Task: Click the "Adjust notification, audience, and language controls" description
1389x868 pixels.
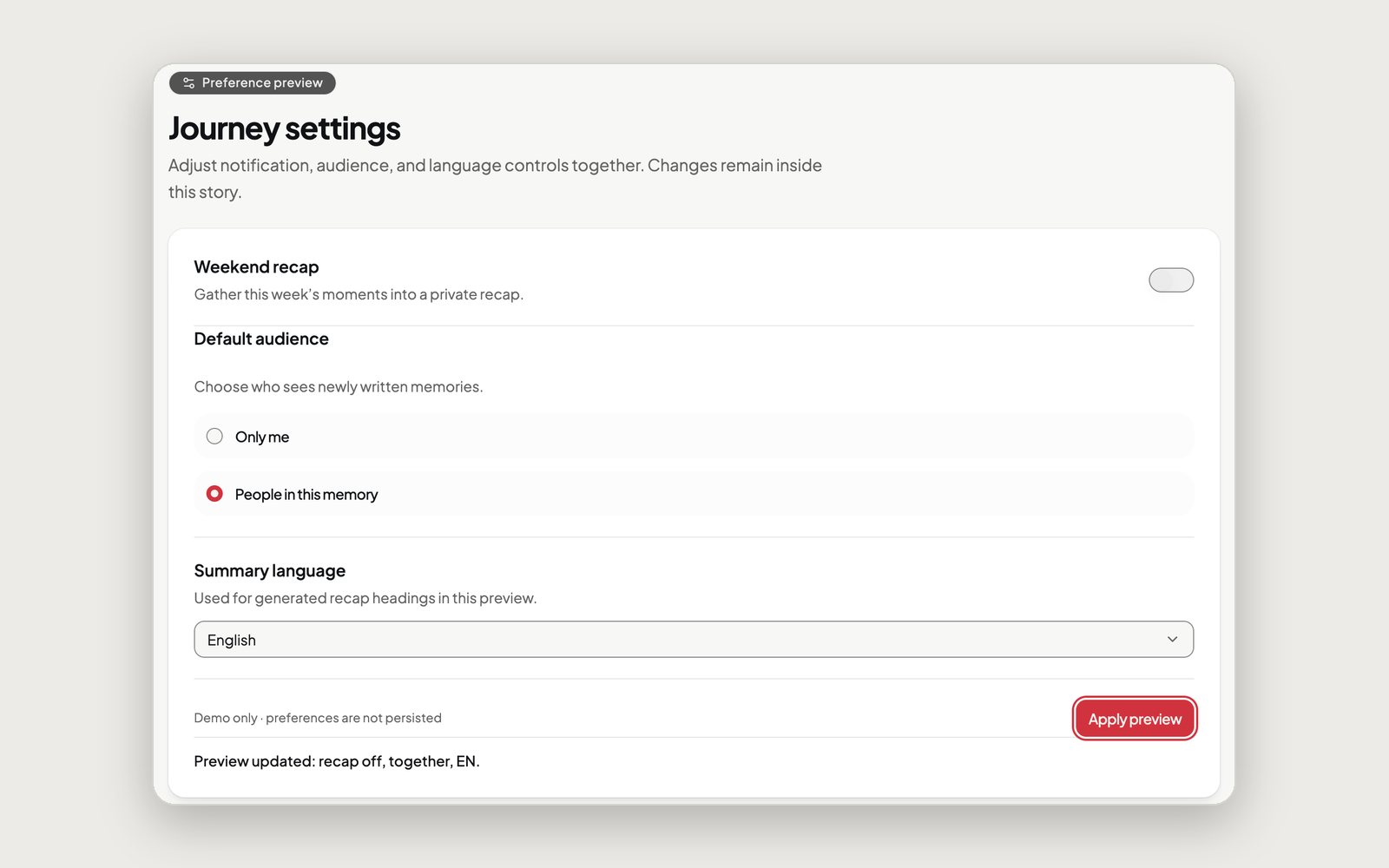Action: [x=495, y=178]
